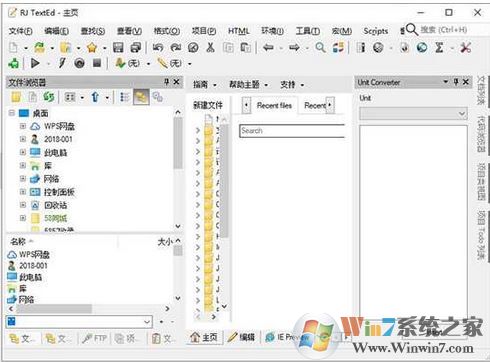This screenshot has height=362, width=490.
Task: Pin the Unit Converter panel
Action: tap(456, 82)
